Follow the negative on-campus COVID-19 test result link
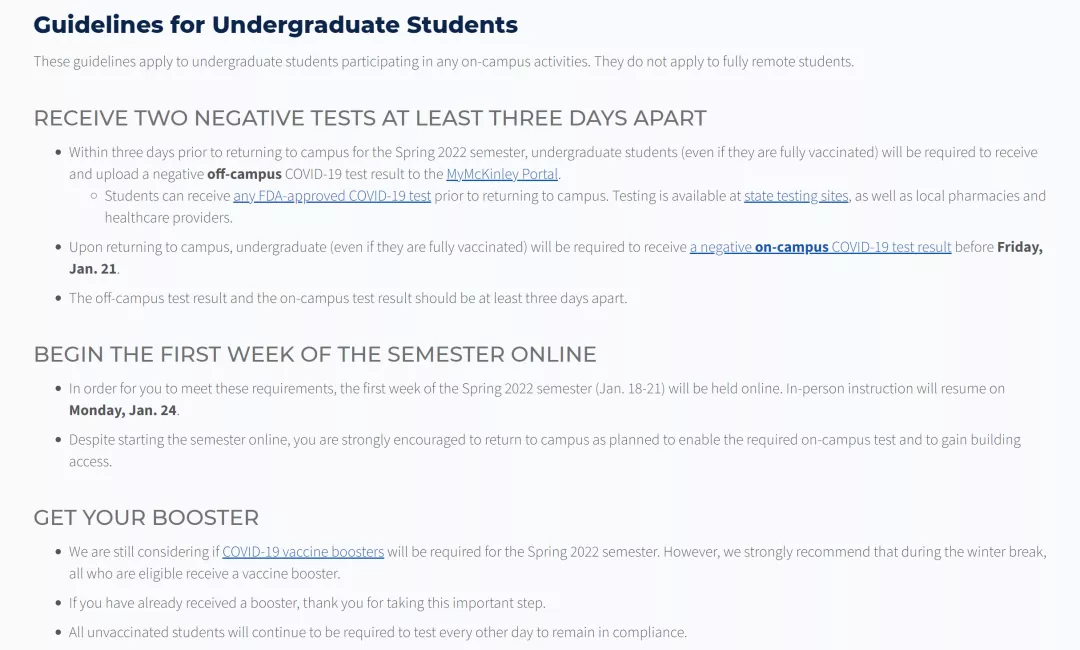This screenshot has width=1080, height=650. (820, 247)
